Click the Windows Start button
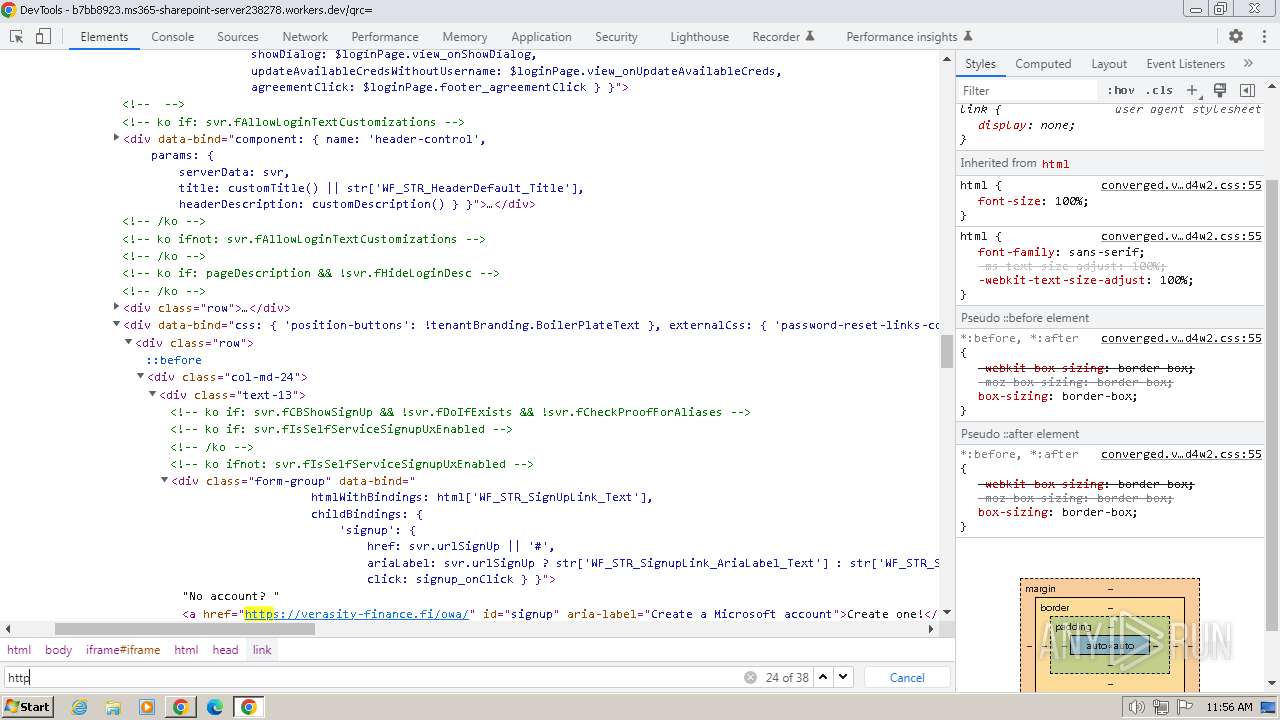The width and height of the screenshot is (1280, 720). (x=27, y=707)
